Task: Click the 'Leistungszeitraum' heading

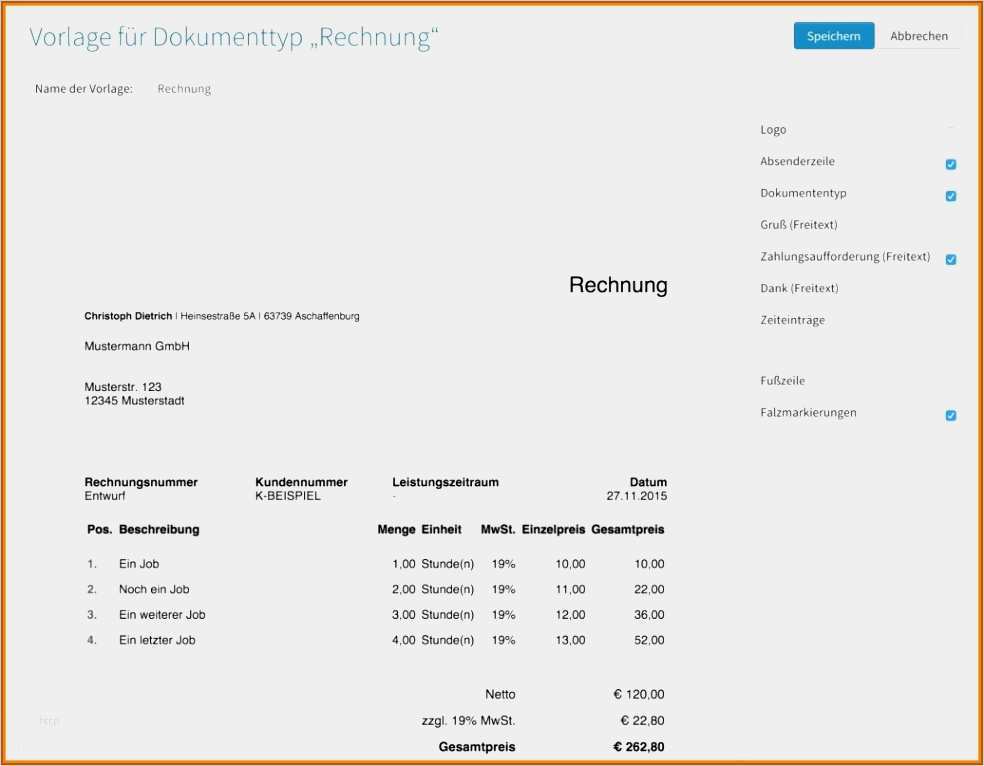Action: pos(446,482)
